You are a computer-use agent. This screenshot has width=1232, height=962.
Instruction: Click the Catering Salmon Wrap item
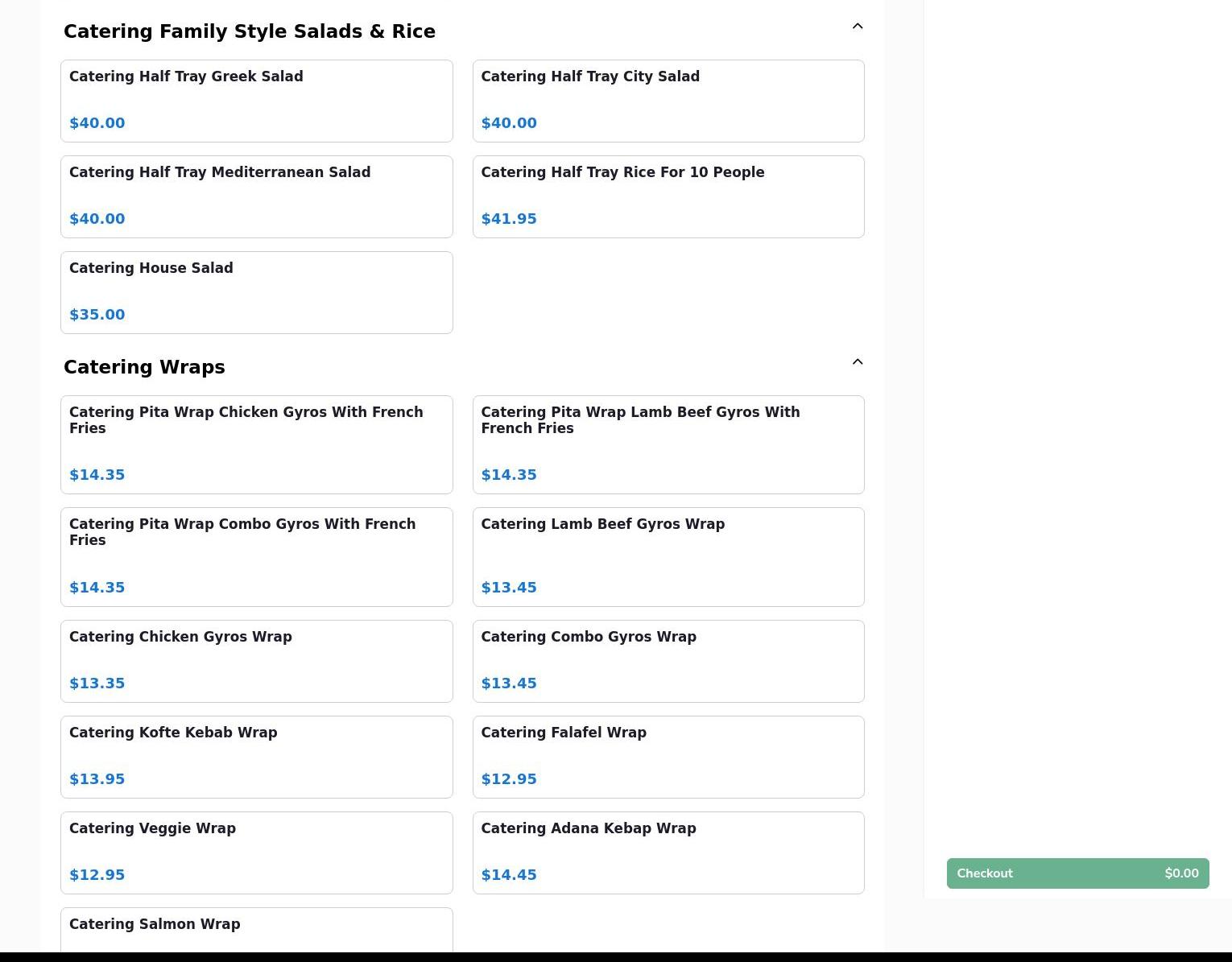(x=256, y=930)
